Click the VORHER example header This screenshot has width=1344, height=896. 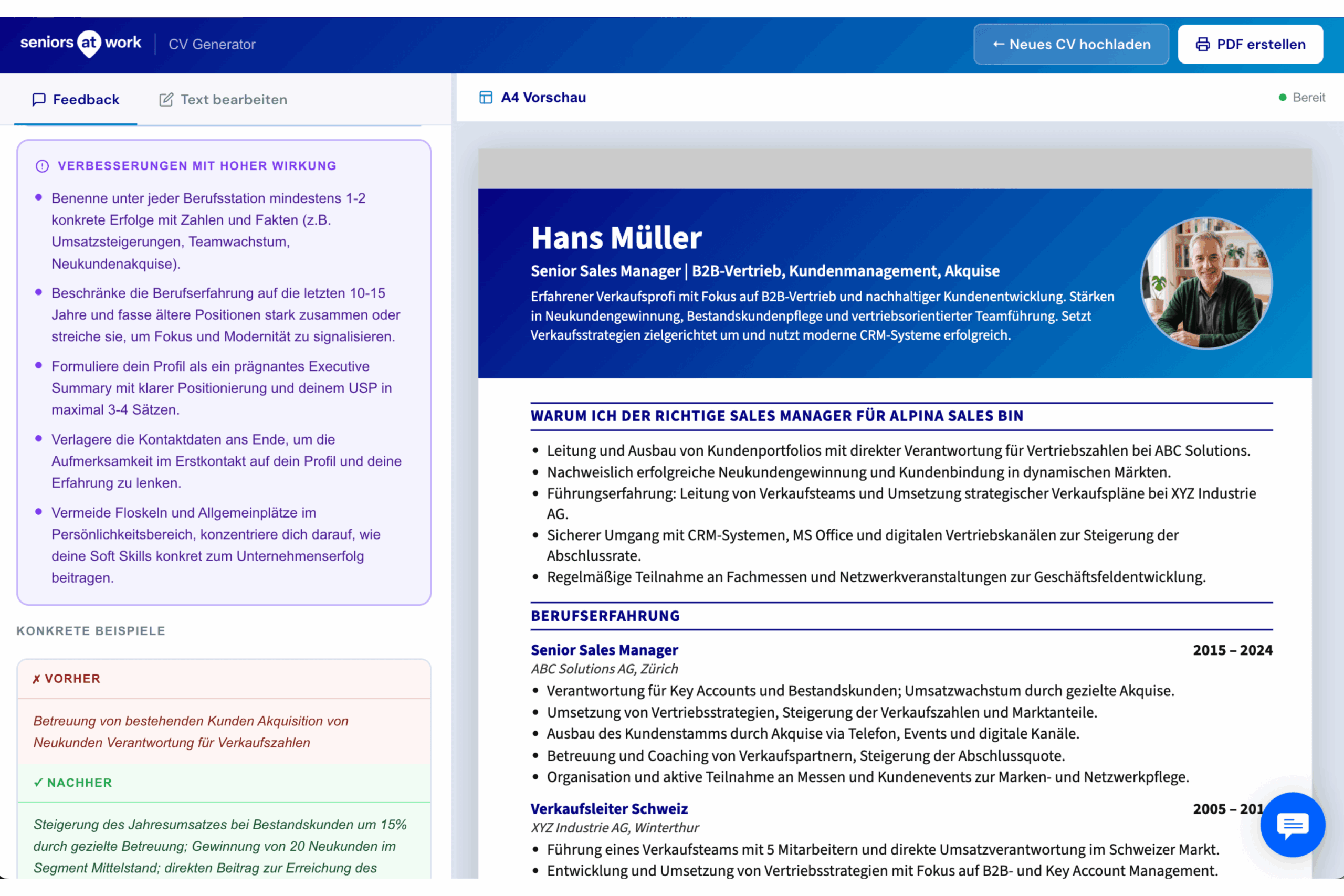pos(224,679)
